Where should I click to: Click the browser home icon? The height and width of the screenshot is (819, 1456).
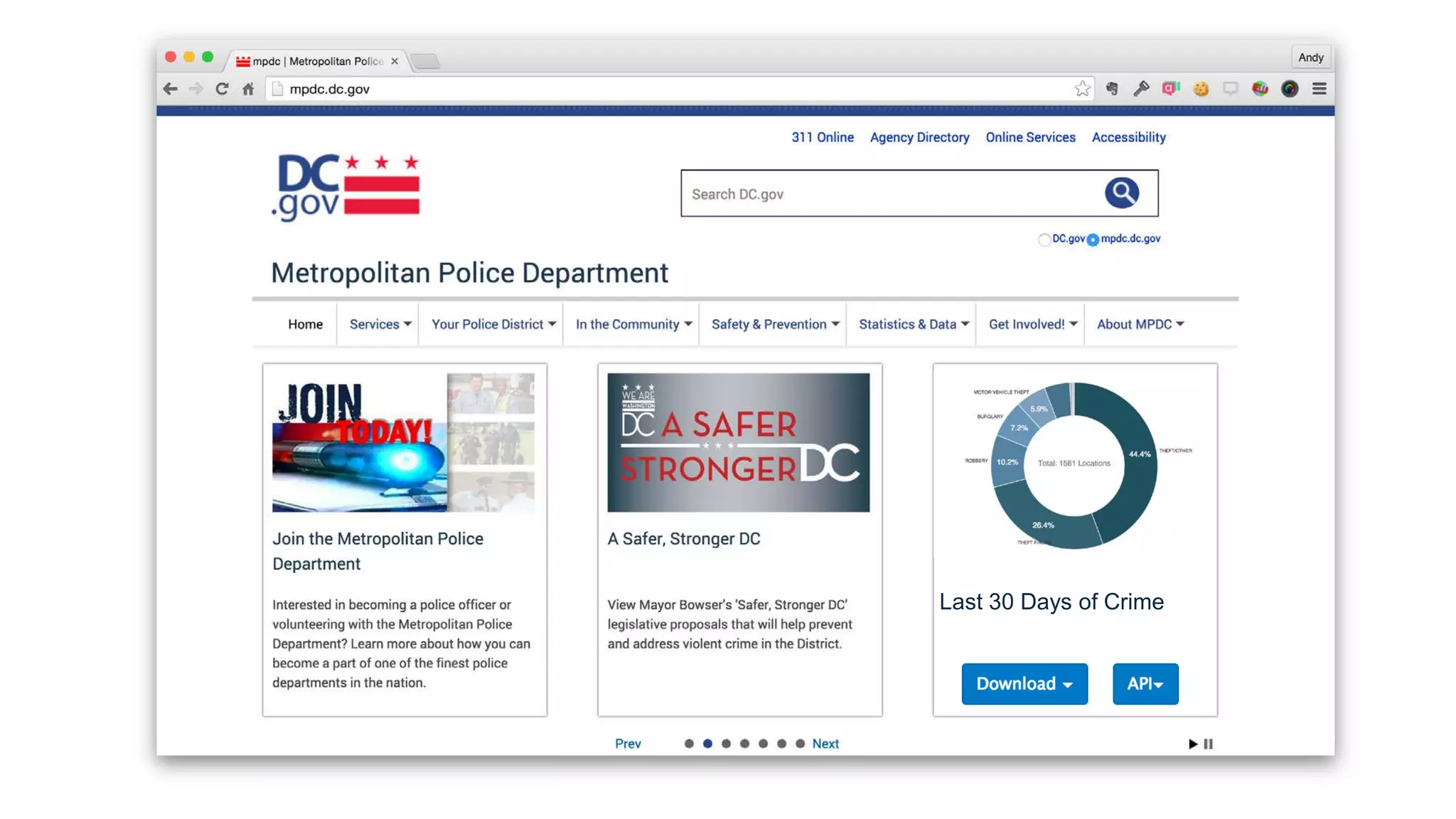click(248, 89)
